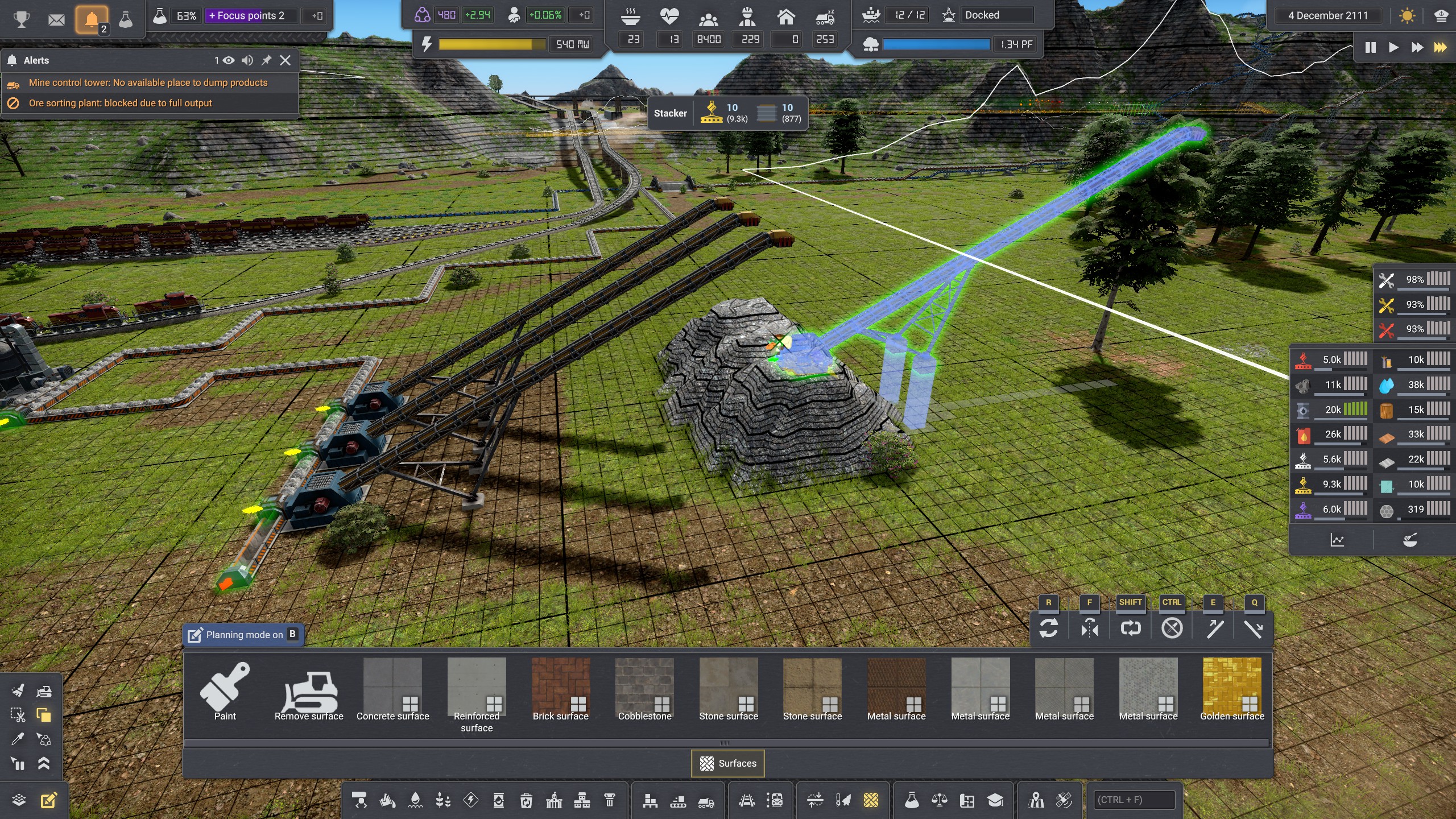Open statistics chart icon below resources
Screen dimensions: 1456x819
pyautogui.click(x=1337, y=540)
